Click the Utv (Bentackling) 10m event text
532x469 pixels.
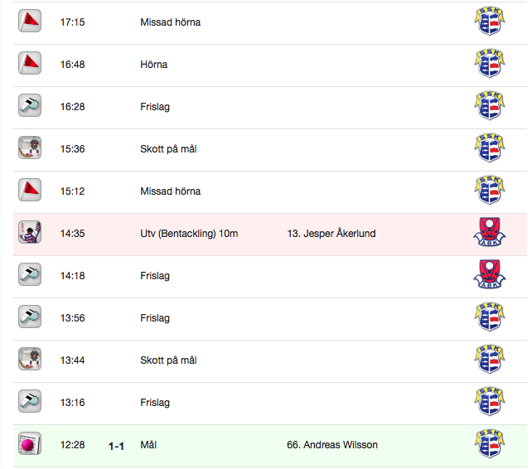coord(189,233)
